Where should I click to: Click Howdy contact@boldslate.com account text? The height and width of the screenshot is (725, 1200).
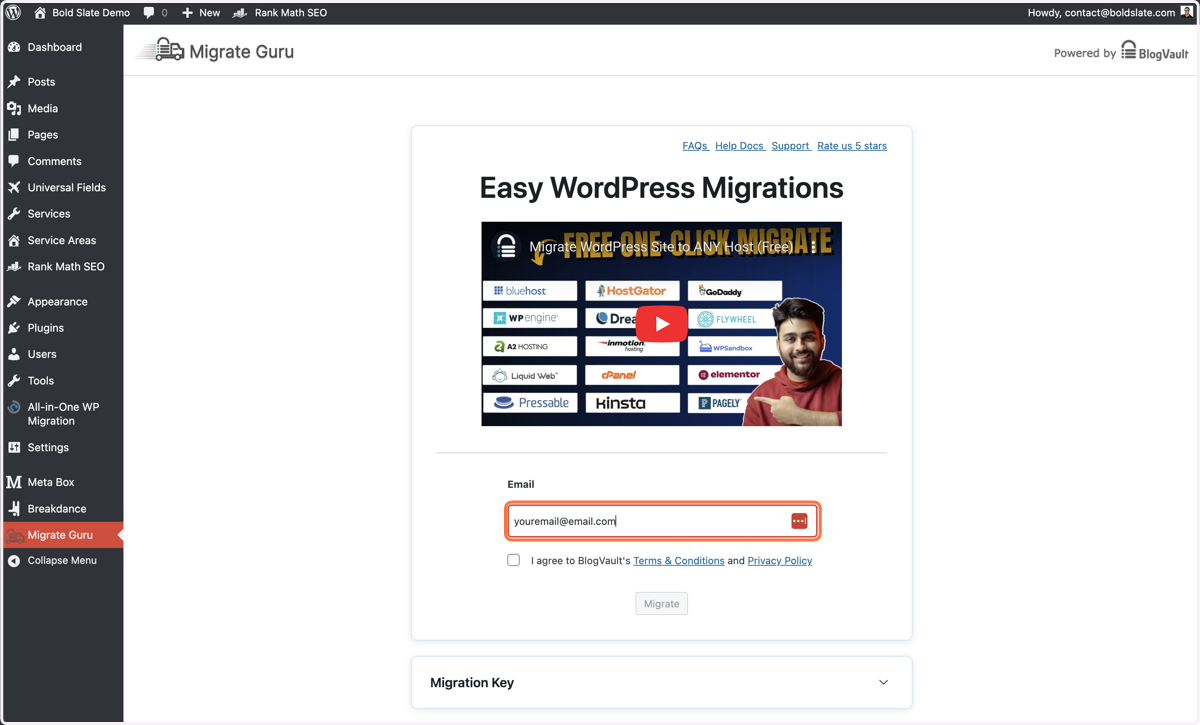click(x=1101, y=13)
